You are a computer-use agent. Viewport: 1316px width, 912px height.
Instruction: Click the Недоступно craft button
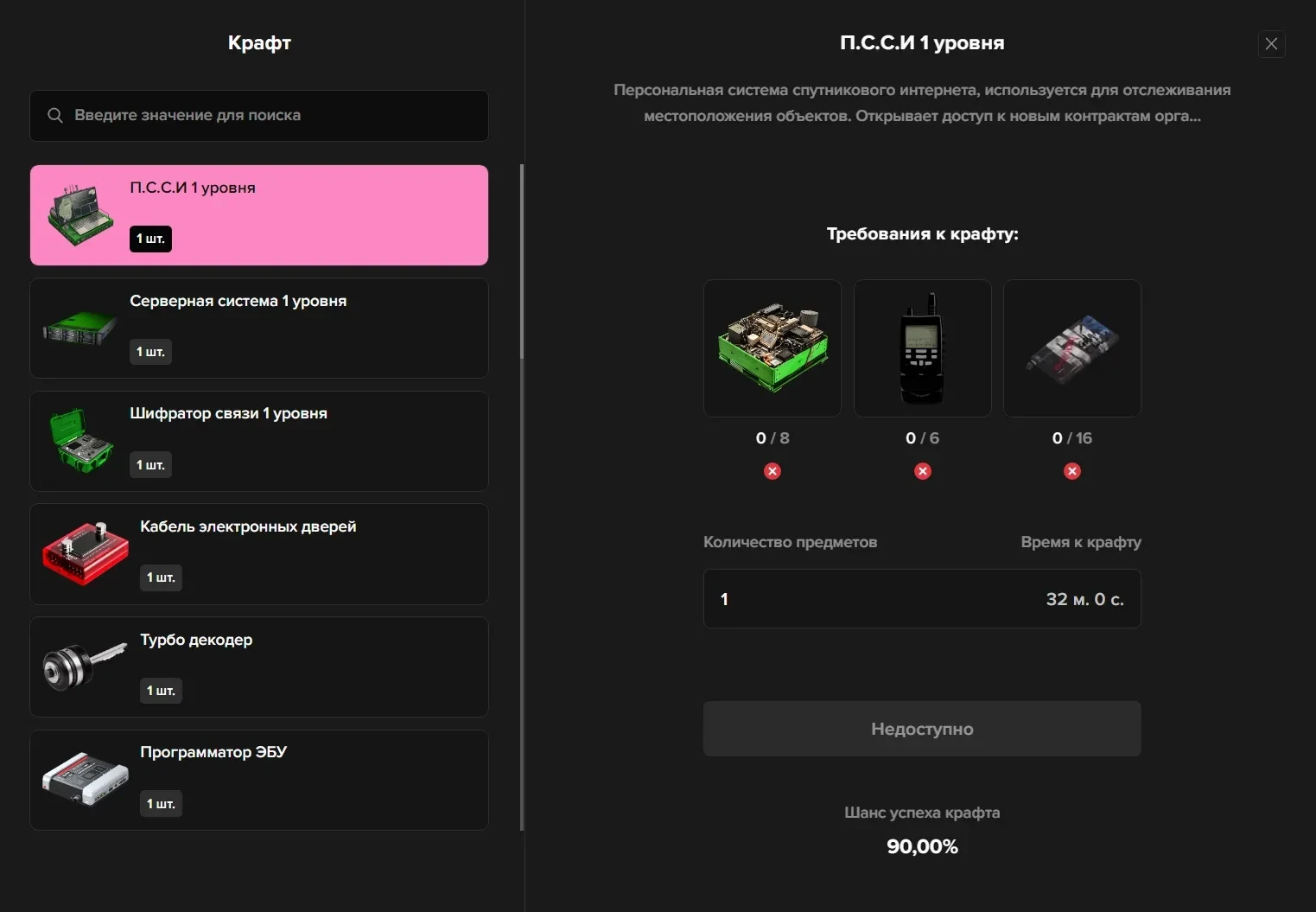point(922,729)
